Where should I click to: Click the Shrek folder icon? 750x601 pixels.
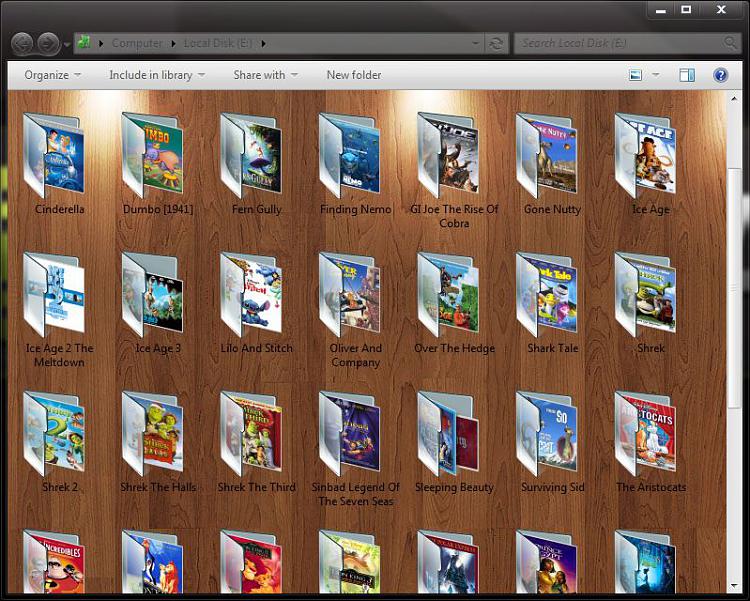(x=645, y=295)
